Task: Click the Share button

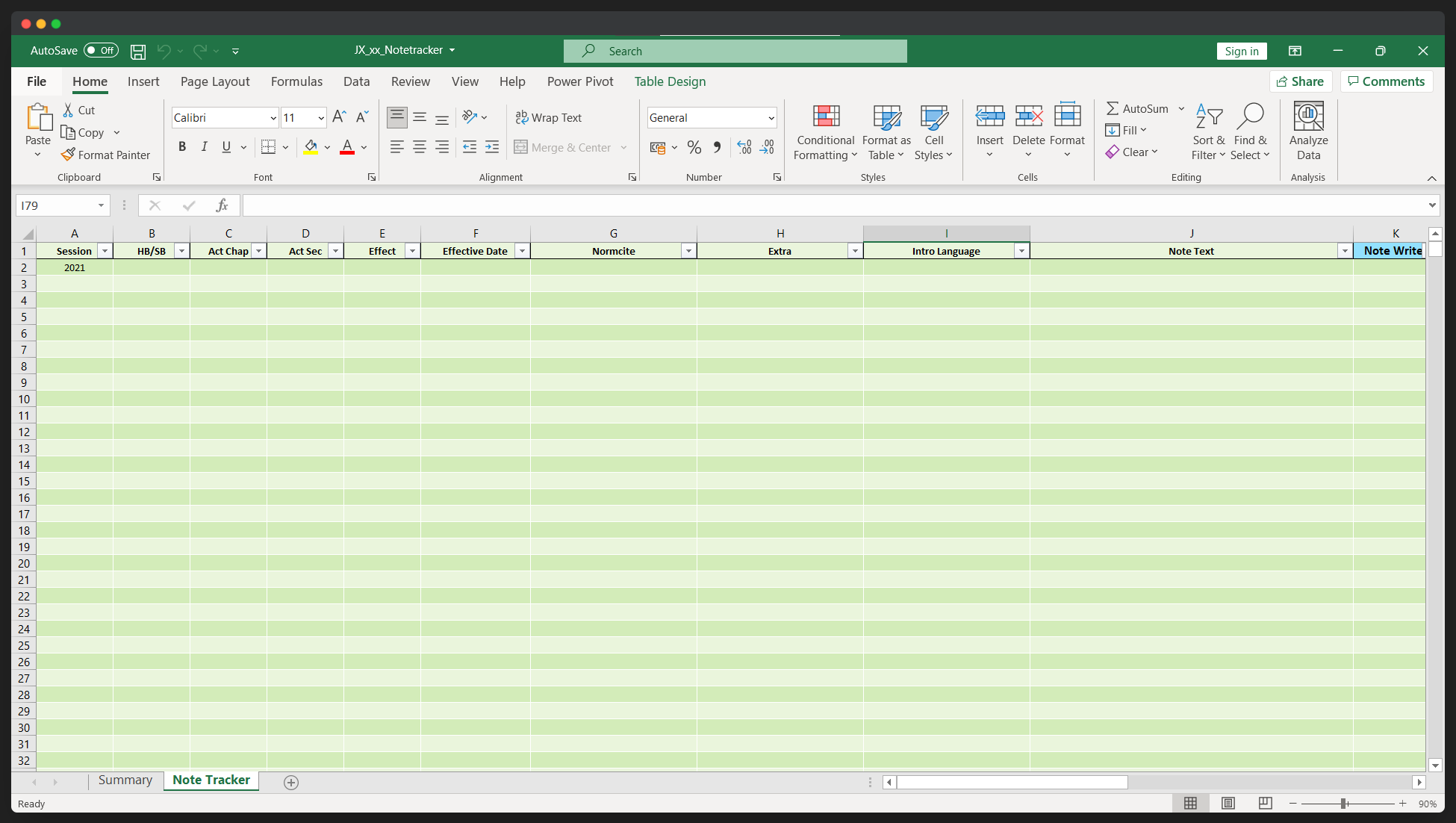Action: [x=1300, y=81]
